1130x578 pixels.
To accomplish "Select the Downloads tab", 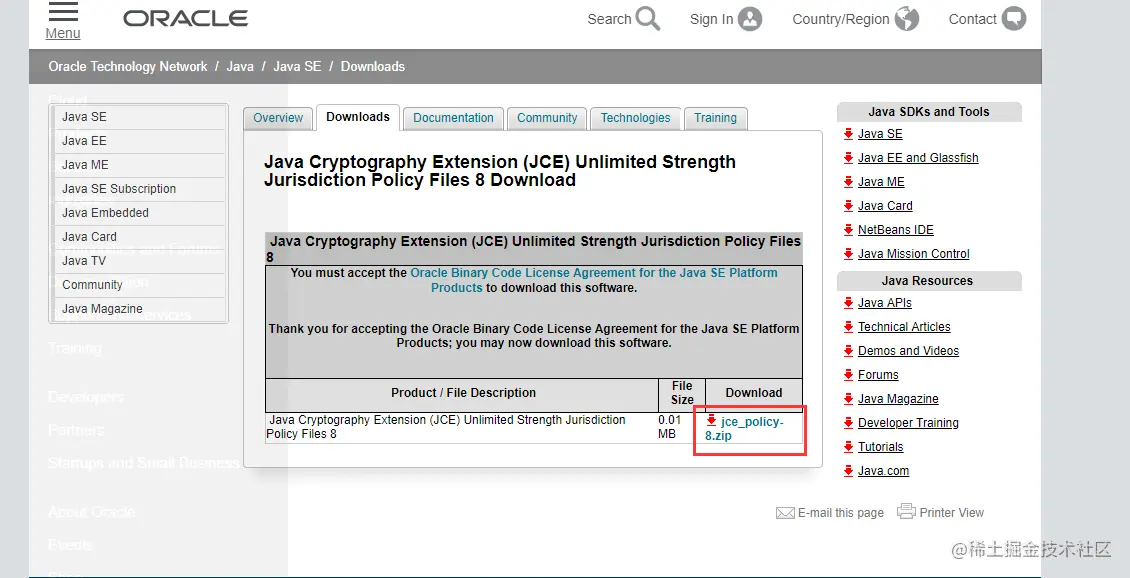I will click(x=357, y=117).
